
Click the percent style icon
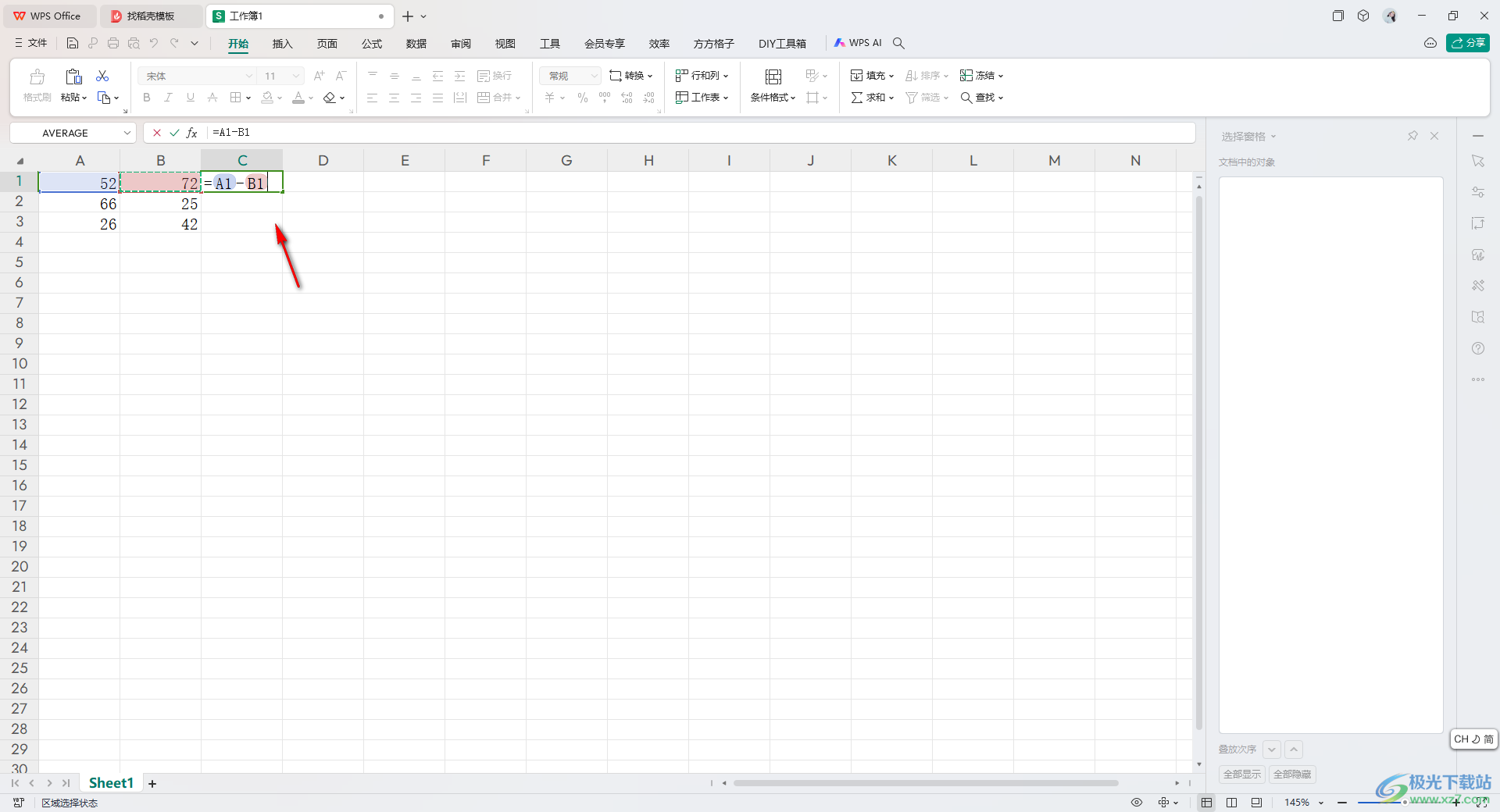tap(583, 98)
